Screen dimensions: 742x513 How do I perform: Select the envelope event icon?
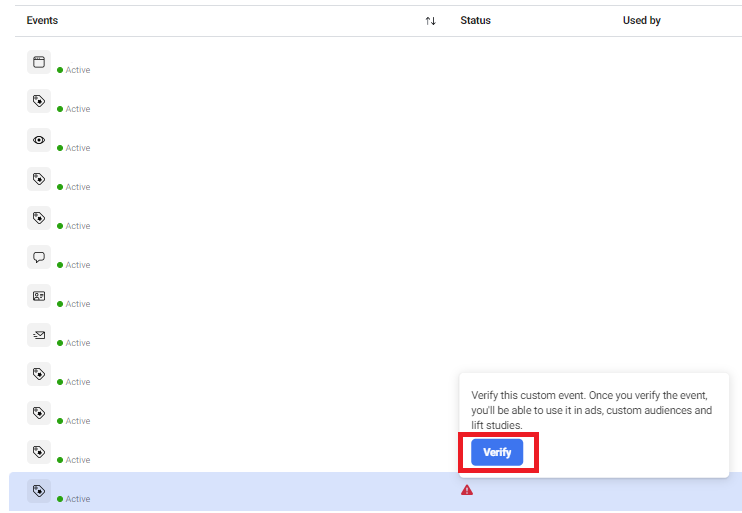click(38, 335)
